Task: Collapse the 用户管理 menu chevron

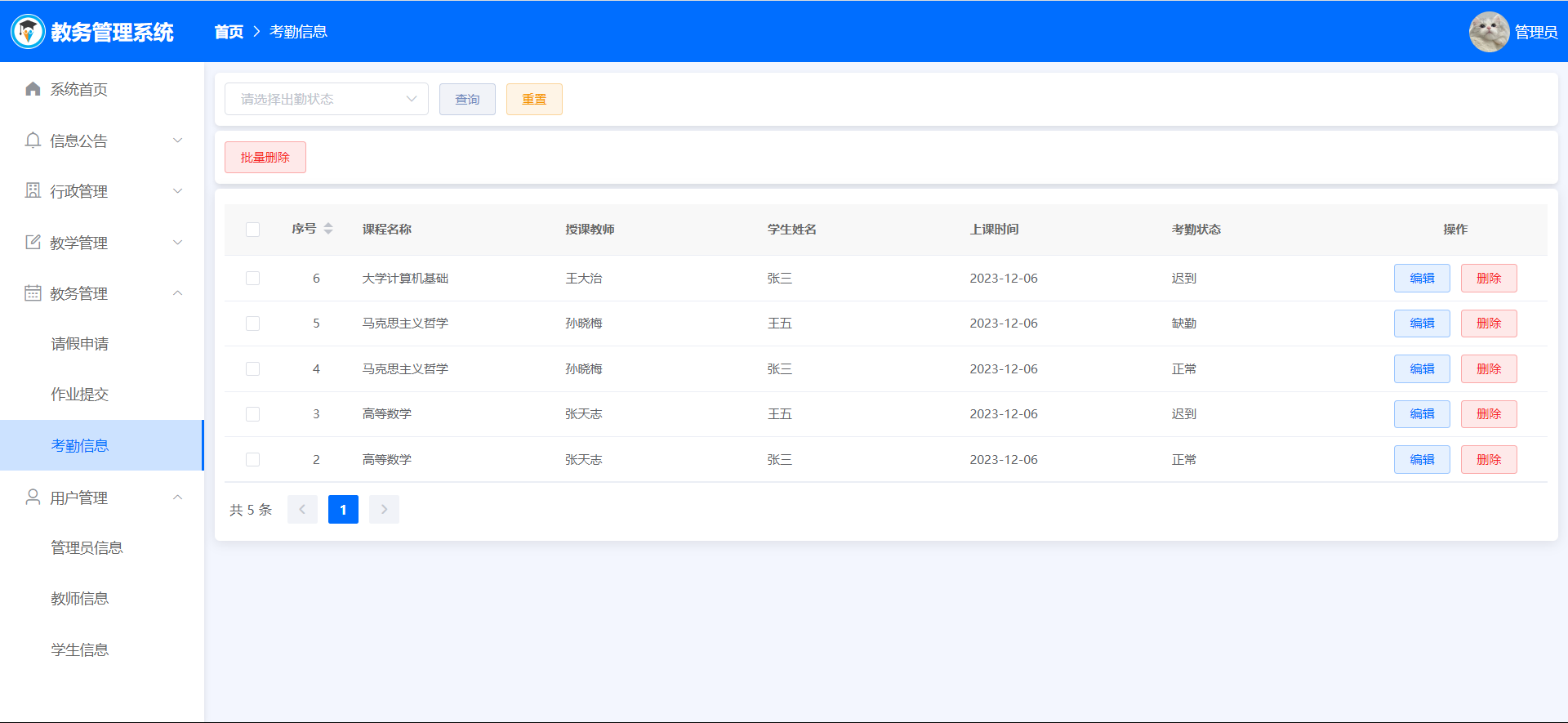Action: tap(178, 498)
